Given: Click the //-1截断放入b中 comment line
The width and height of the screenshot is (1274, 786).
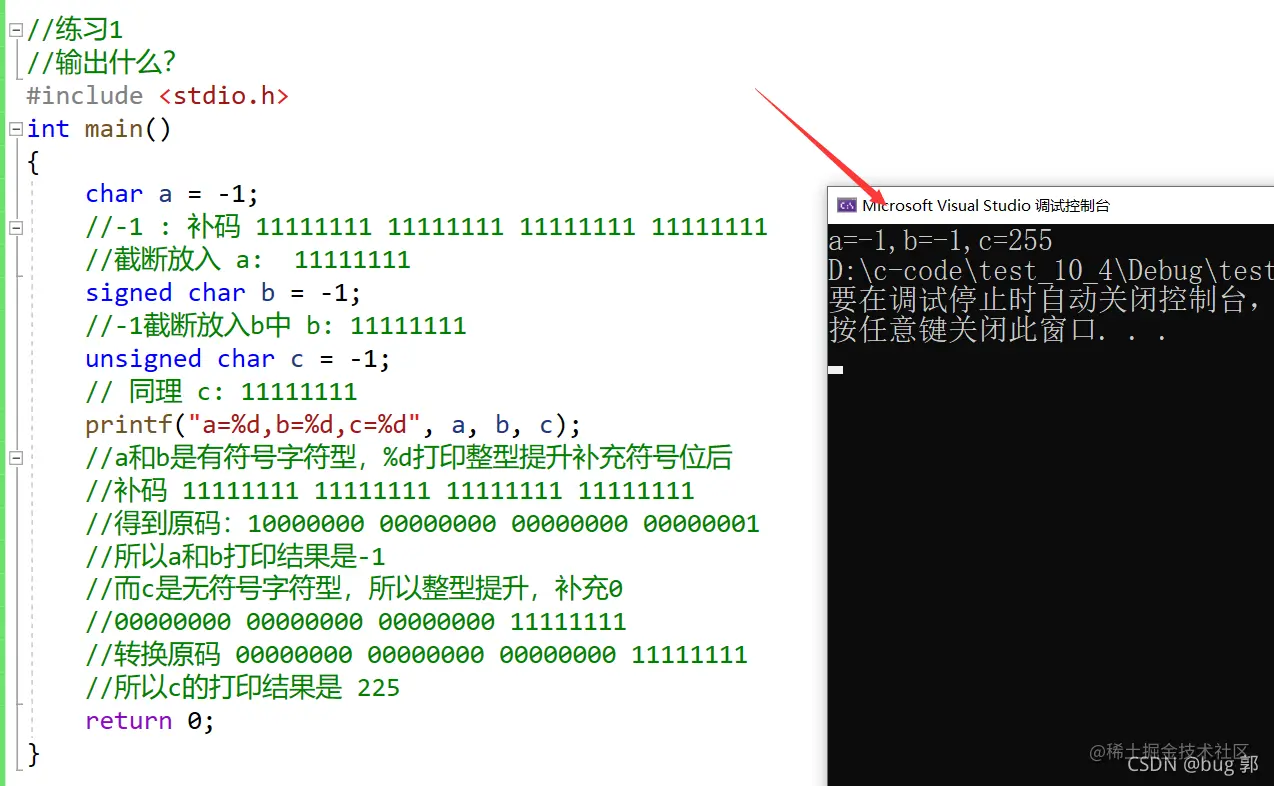Looking at the screenshot, I should pos(276,326).
